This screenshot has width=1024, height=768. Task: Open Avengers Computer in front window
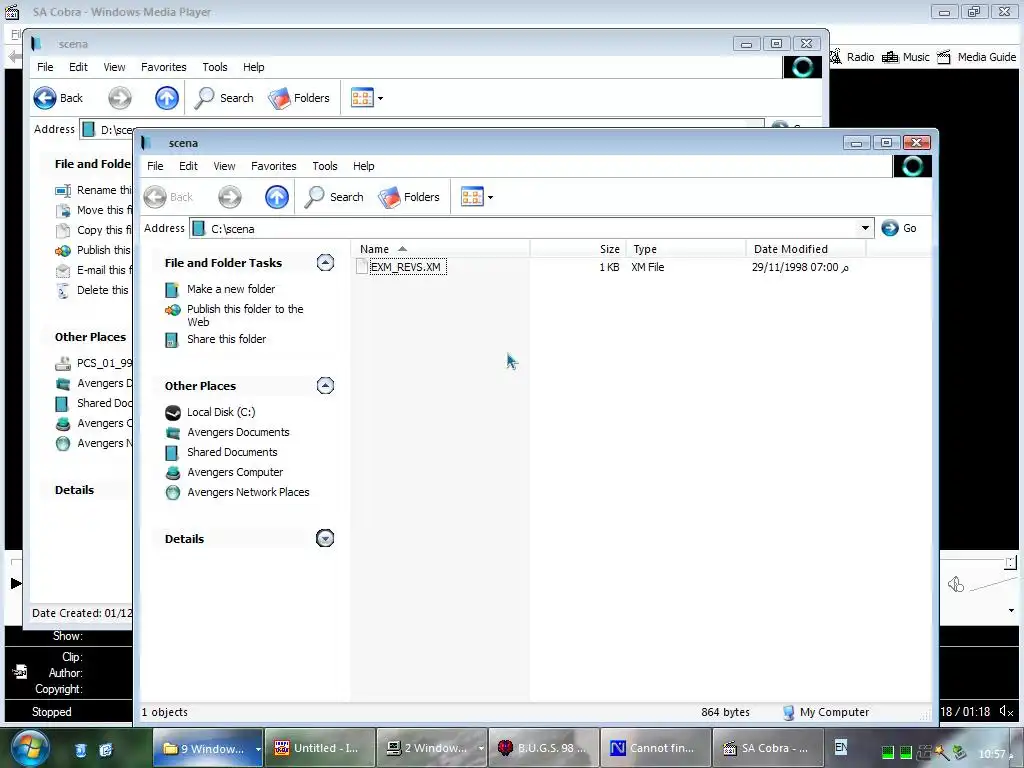(x=235, y=472)
